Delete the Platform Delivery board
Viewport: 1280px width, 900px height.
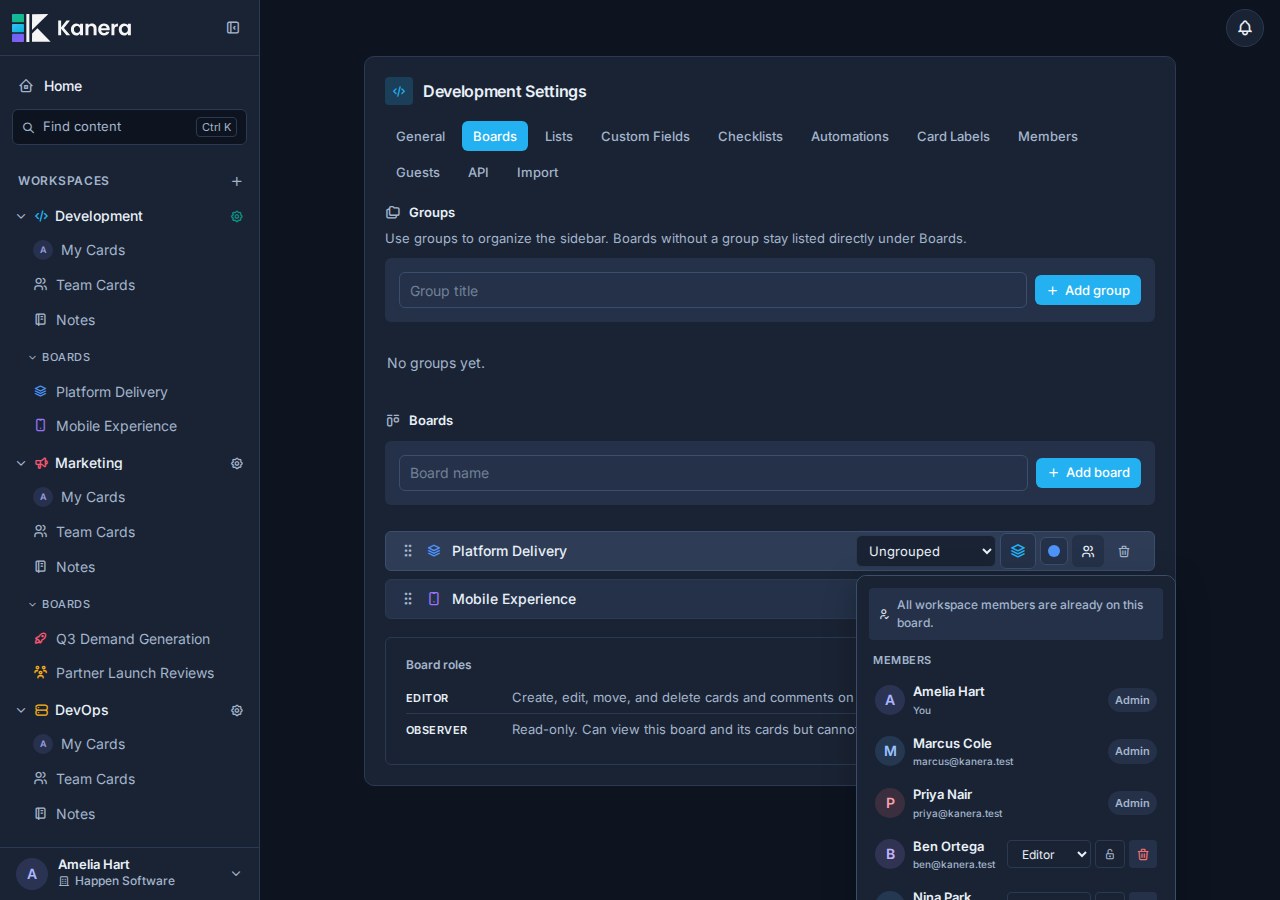1124,551
